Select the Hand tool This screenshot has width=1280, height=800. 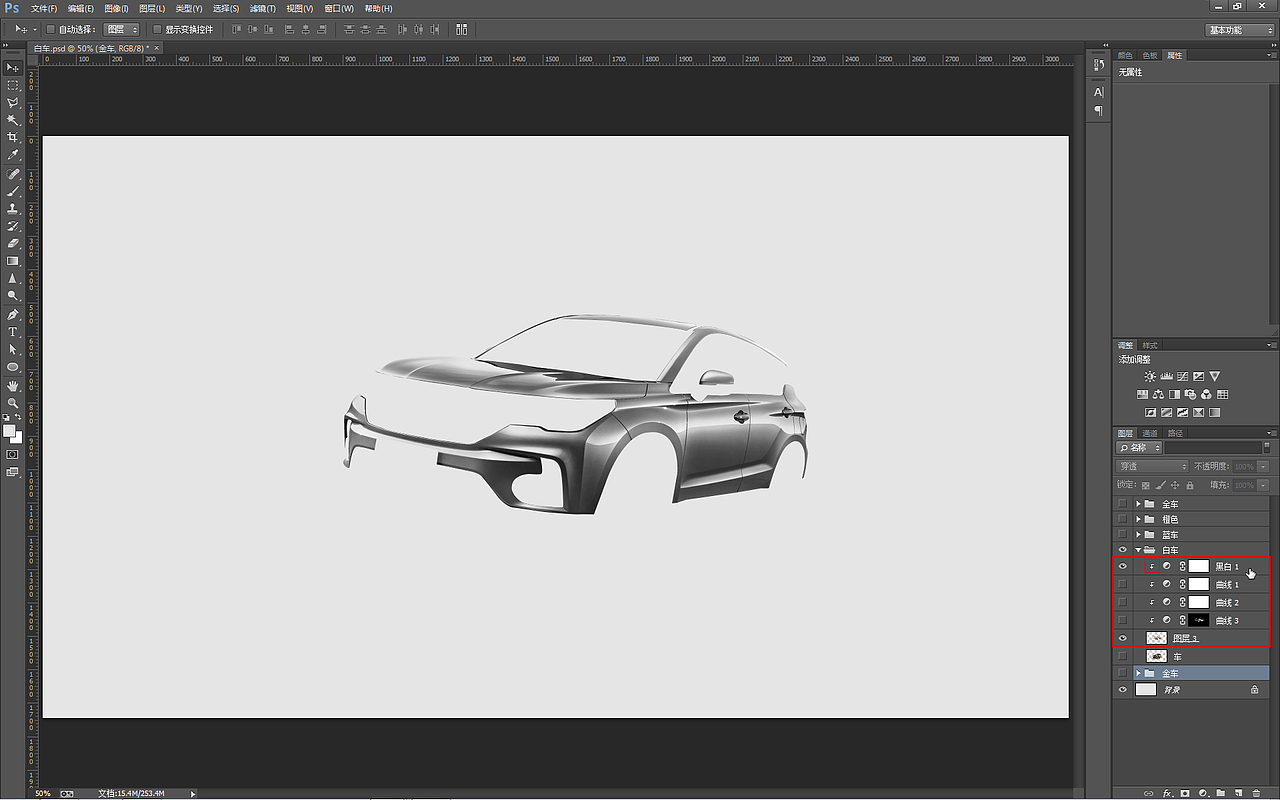click(13, 385)
